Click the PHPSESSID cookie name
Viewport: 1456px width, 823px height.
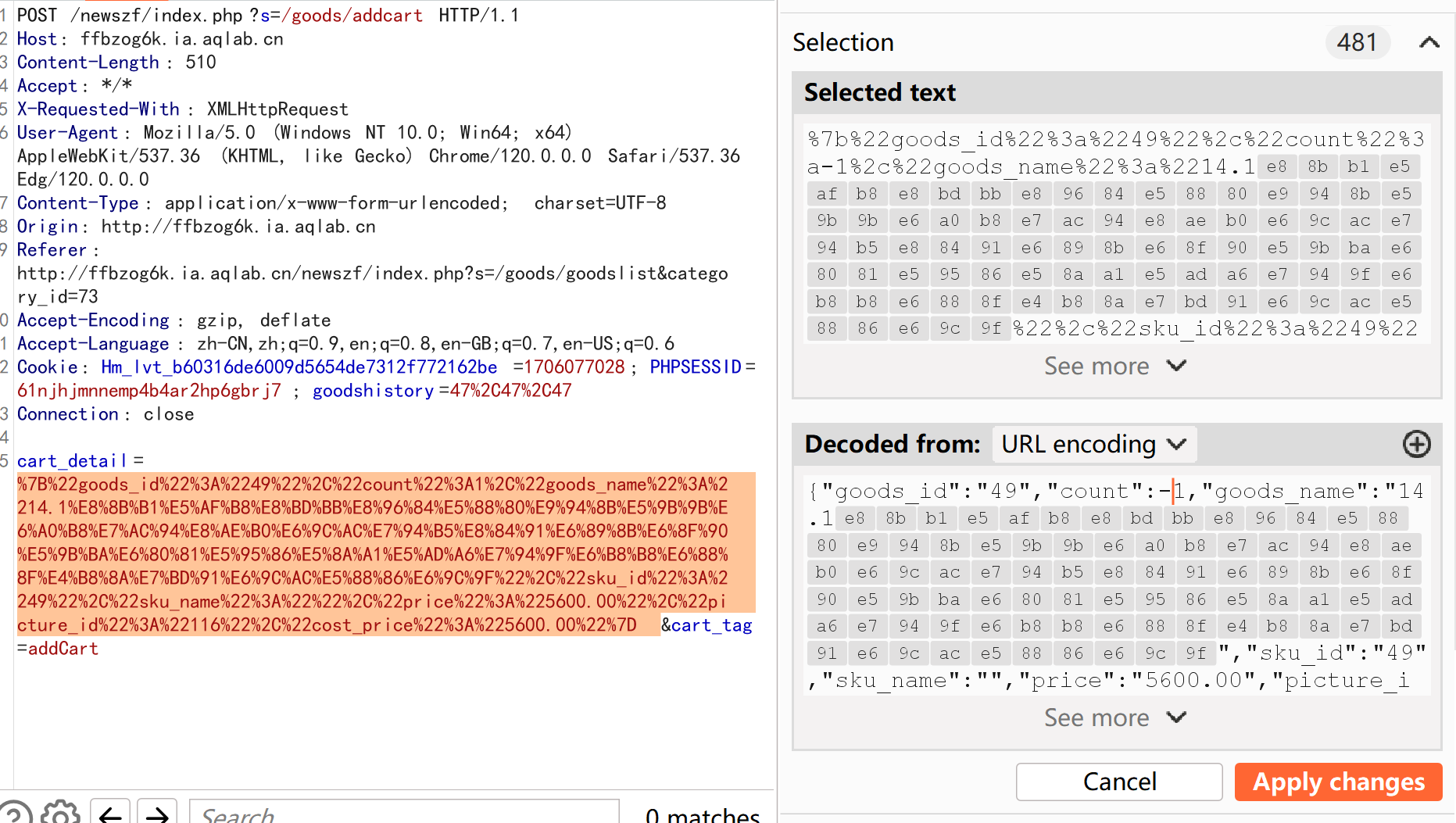point(696,367)
